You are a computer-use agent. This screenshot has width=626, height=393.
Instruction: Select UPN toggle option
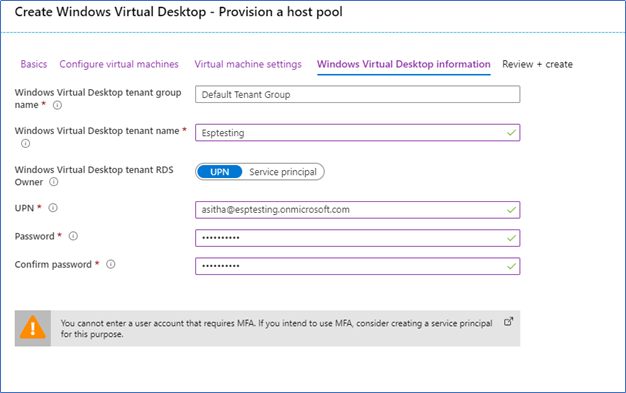[220, 172]
